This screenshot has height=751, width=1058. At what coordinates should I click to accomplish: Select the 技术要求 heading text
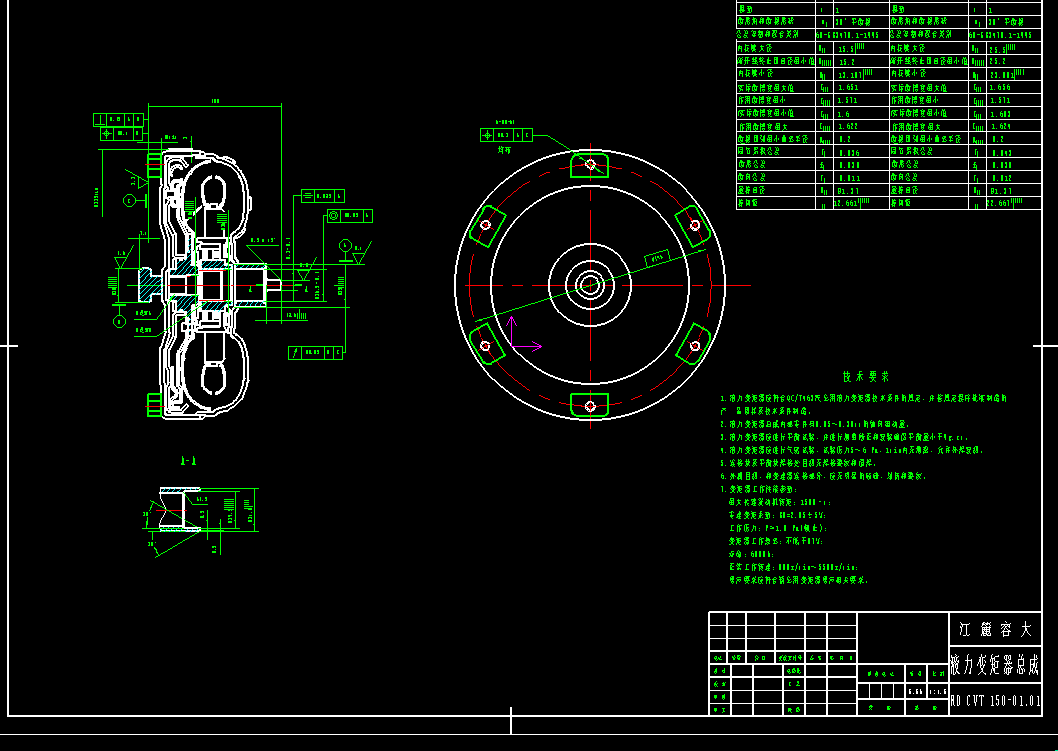[866, 377]
